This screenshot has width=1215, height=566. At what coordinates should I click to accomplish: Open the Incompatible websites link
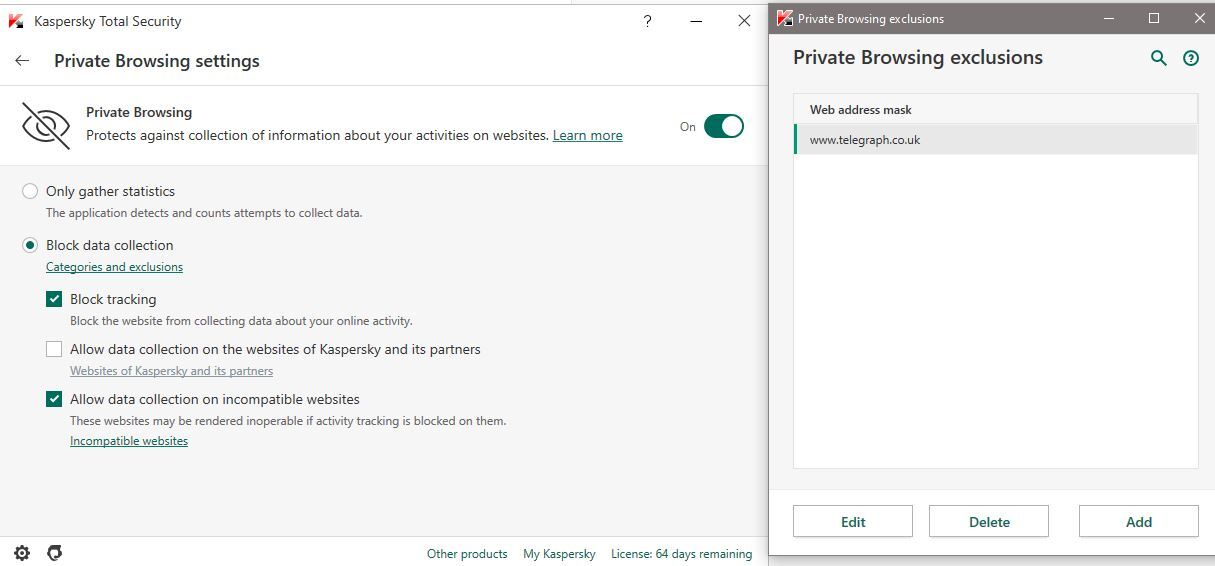point(129,441)
